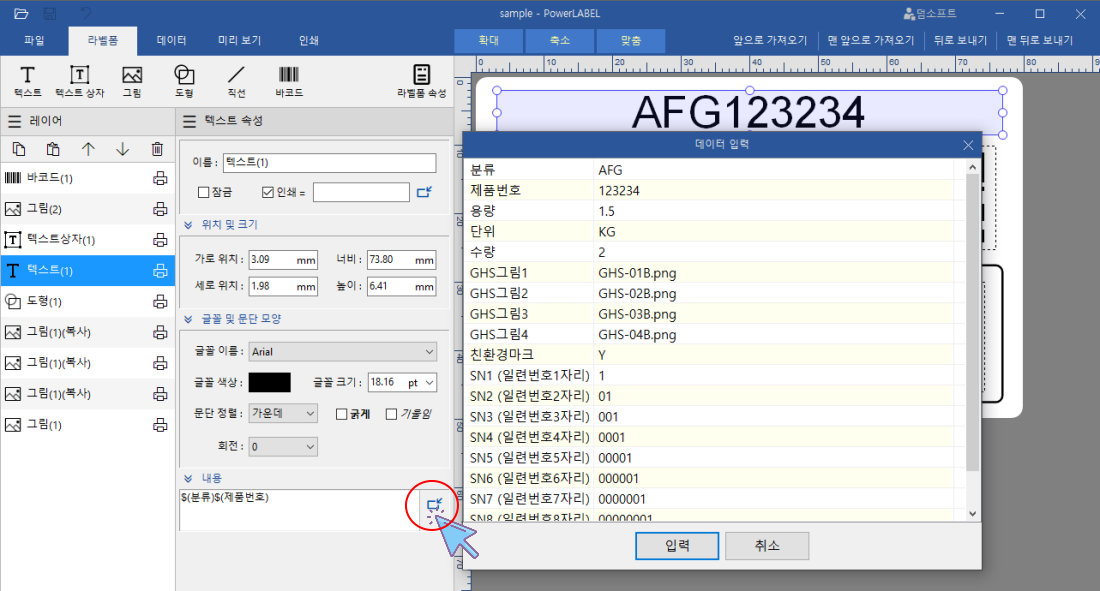Open the Arial font name dropdown
This screenshot has height=591, width=1100.
[343, 351]
